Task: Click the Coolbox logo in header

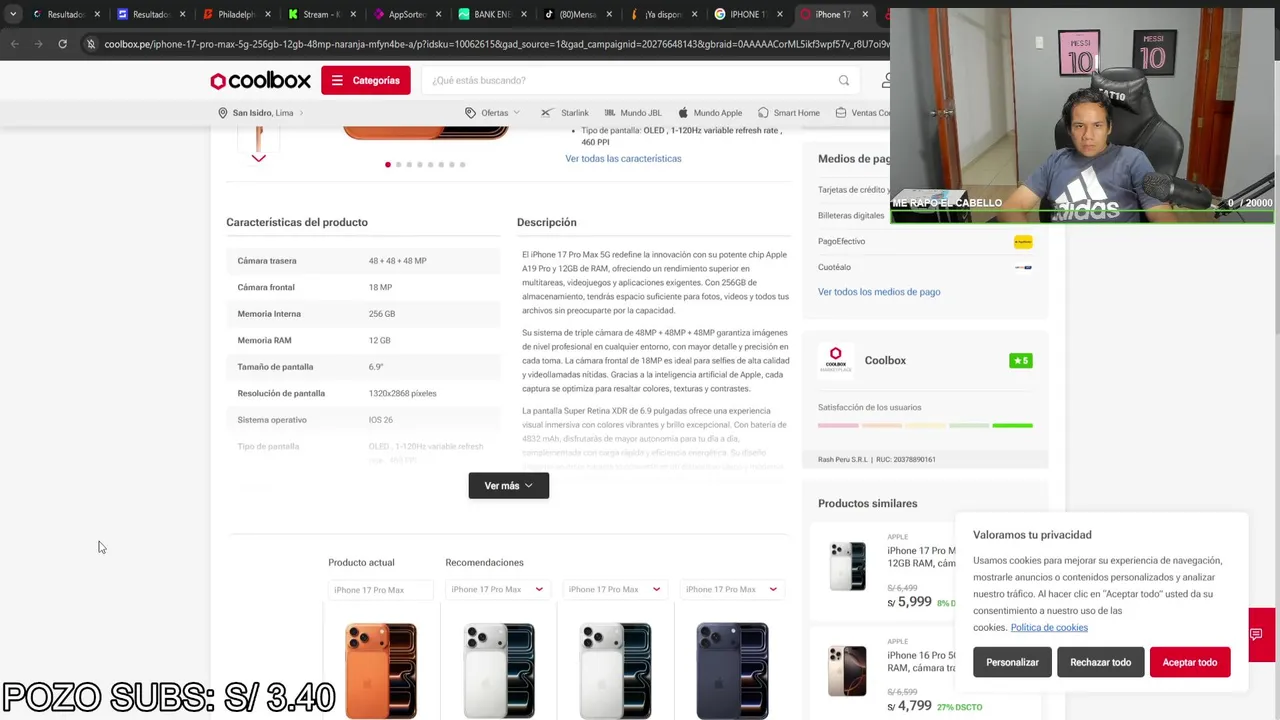Action: pos(260,81)
